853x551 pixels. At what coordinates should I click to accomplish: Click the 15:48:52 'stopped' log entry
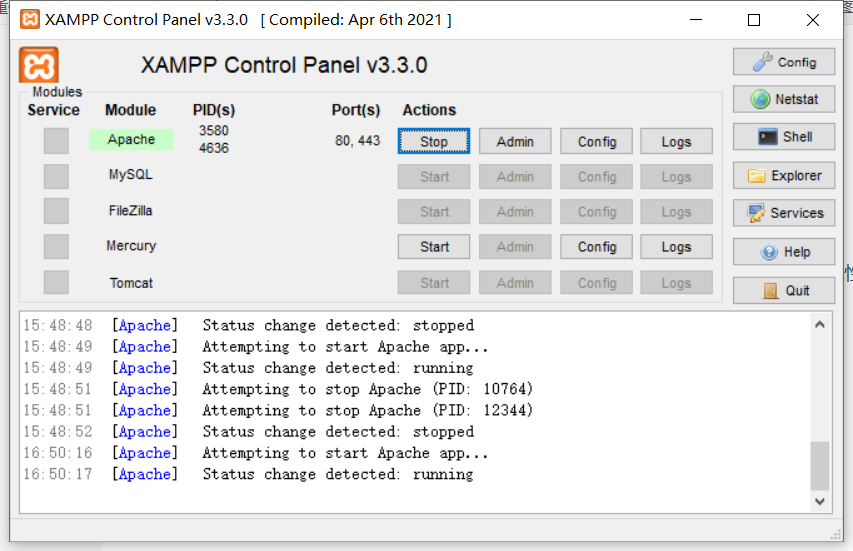pyautogui.click(x=249, y=432)
